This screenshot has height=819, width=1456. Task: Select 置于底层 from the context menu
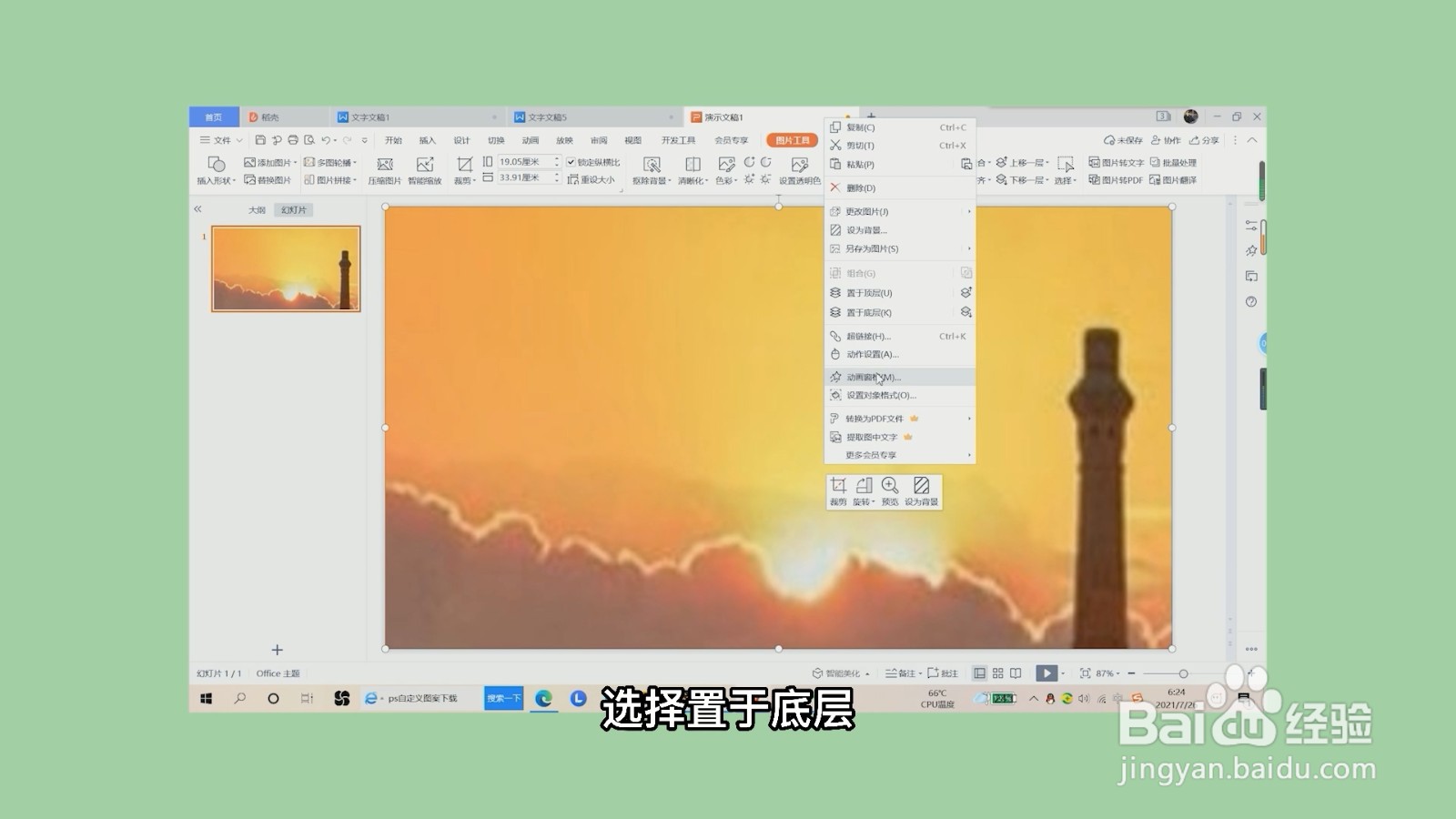point(866,312)
